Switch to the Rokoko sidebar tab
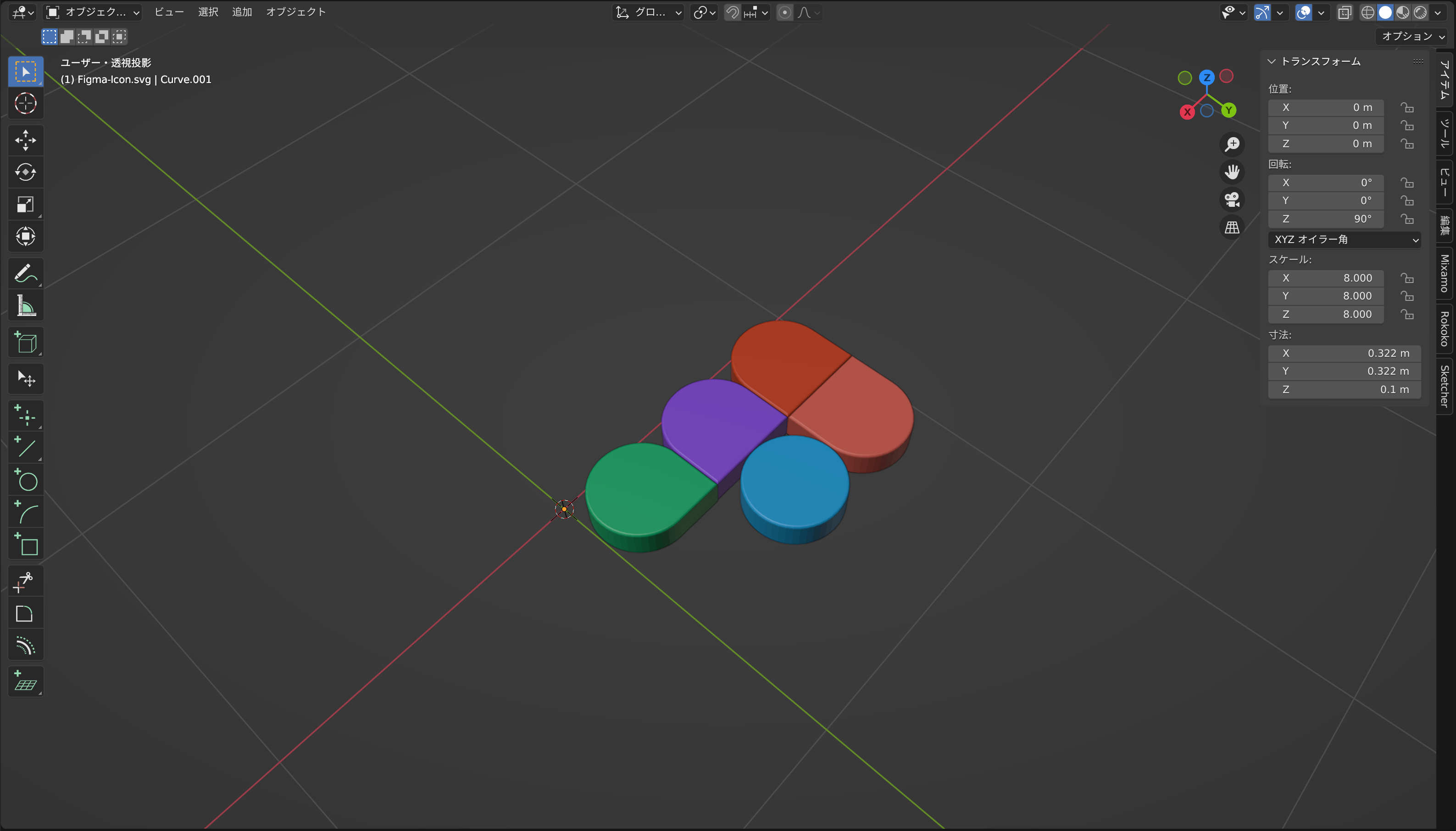The width and height of the screenshot is (1456, 831). 1445,329
